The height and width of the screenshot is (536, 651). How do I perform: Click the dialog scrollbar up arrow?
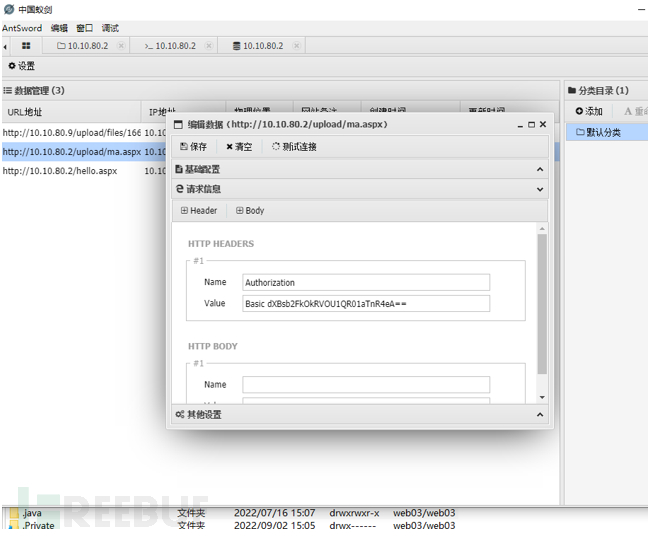(x=542, y=229)
